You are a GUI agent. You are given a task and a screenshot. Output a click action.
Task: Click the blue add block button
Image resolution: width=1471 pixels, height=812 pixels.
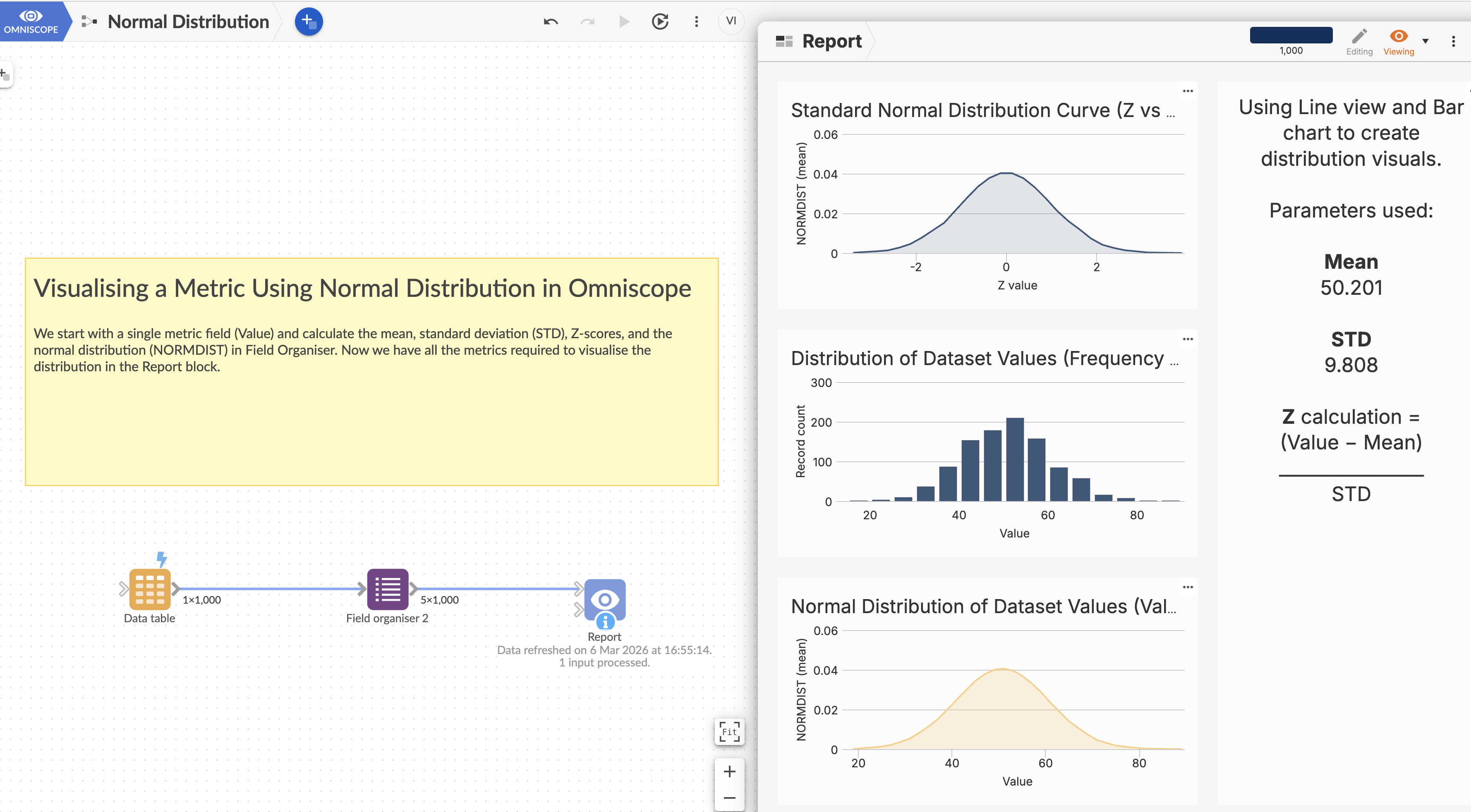click(x=308, y=21)
